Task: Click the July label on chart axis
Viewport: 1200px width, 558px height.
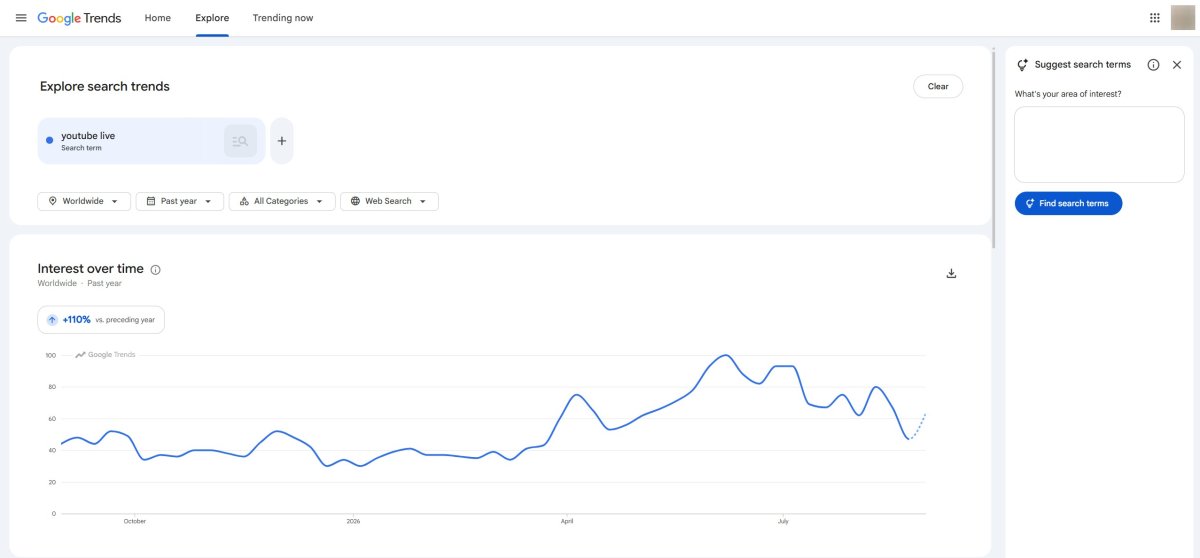Action: coord(781,521)
